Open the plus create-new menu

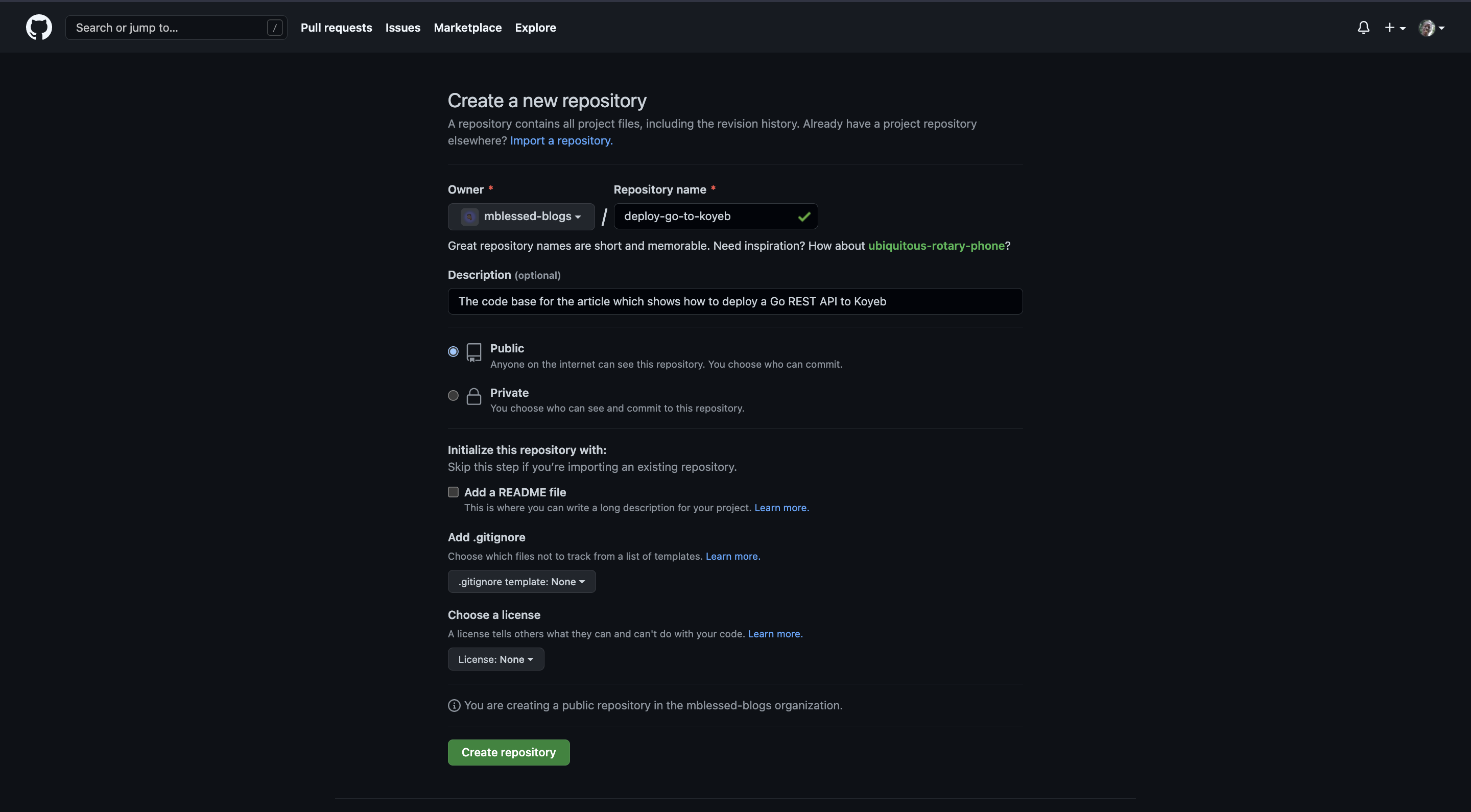(1394, 28)
